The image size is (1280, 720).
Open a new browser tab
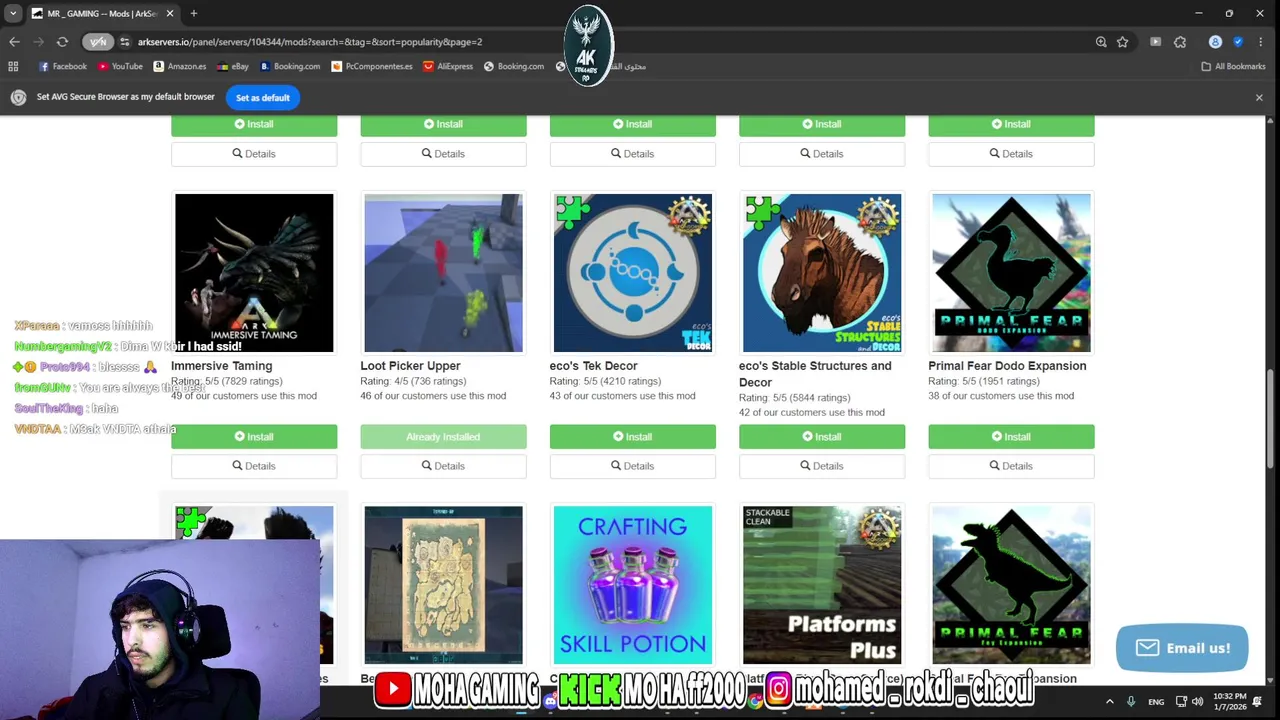pos(194,13)
